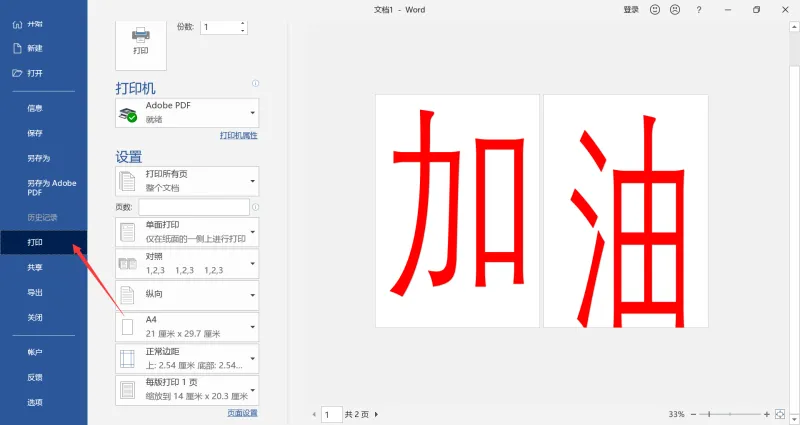
Task: Expand the 打印所有页 dropdown
Action: 187,181
